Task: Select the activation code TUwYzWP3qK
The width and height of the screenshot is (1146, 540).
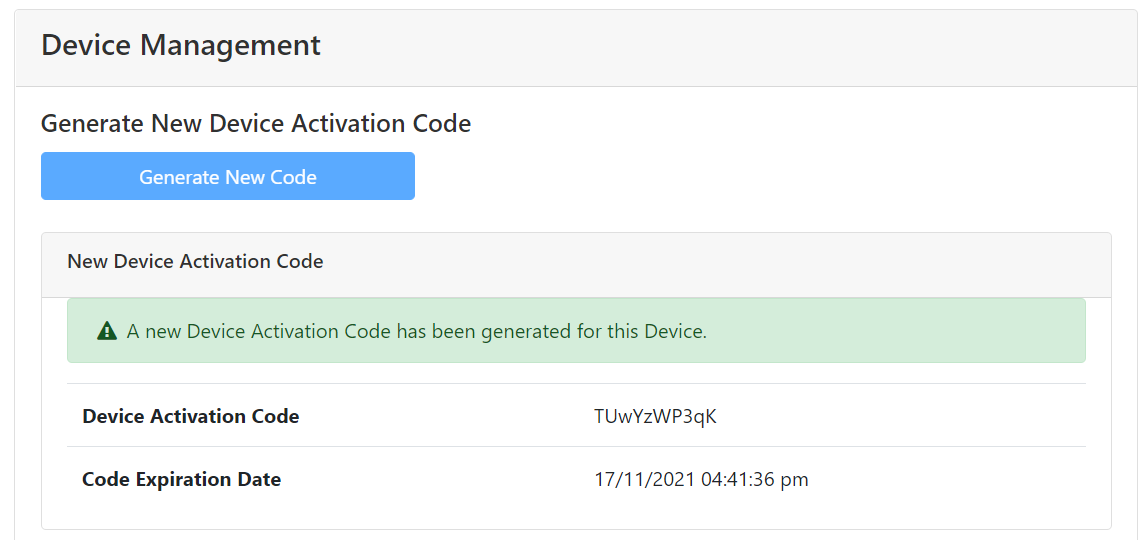Action: point(655,416)
